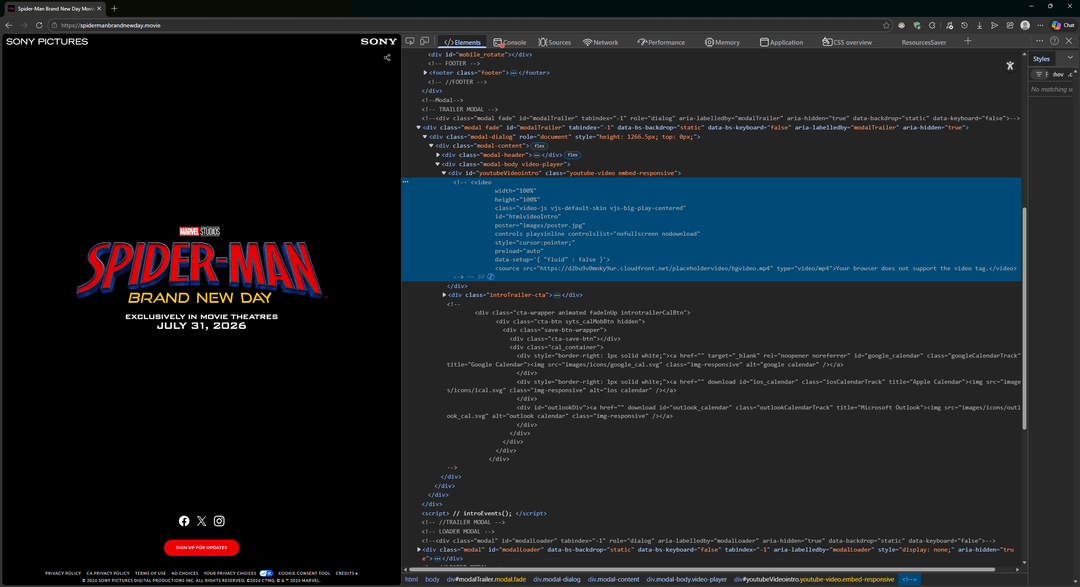Screen dimensions: 1080x587
Task: Open the Memory tab
Action: (x=722, y=42)
